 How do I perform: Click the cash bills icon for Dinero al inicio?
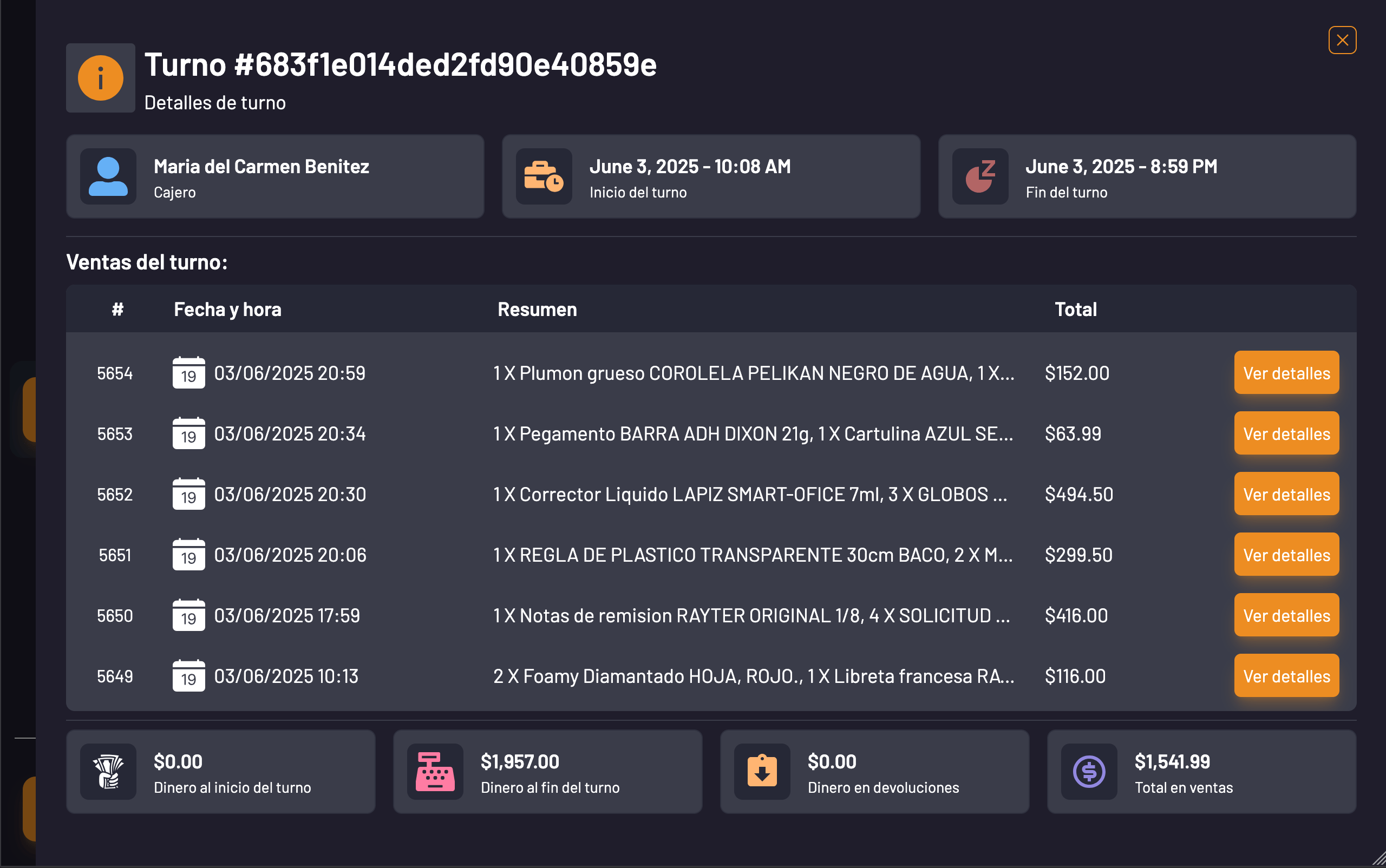tap(108, 772)
